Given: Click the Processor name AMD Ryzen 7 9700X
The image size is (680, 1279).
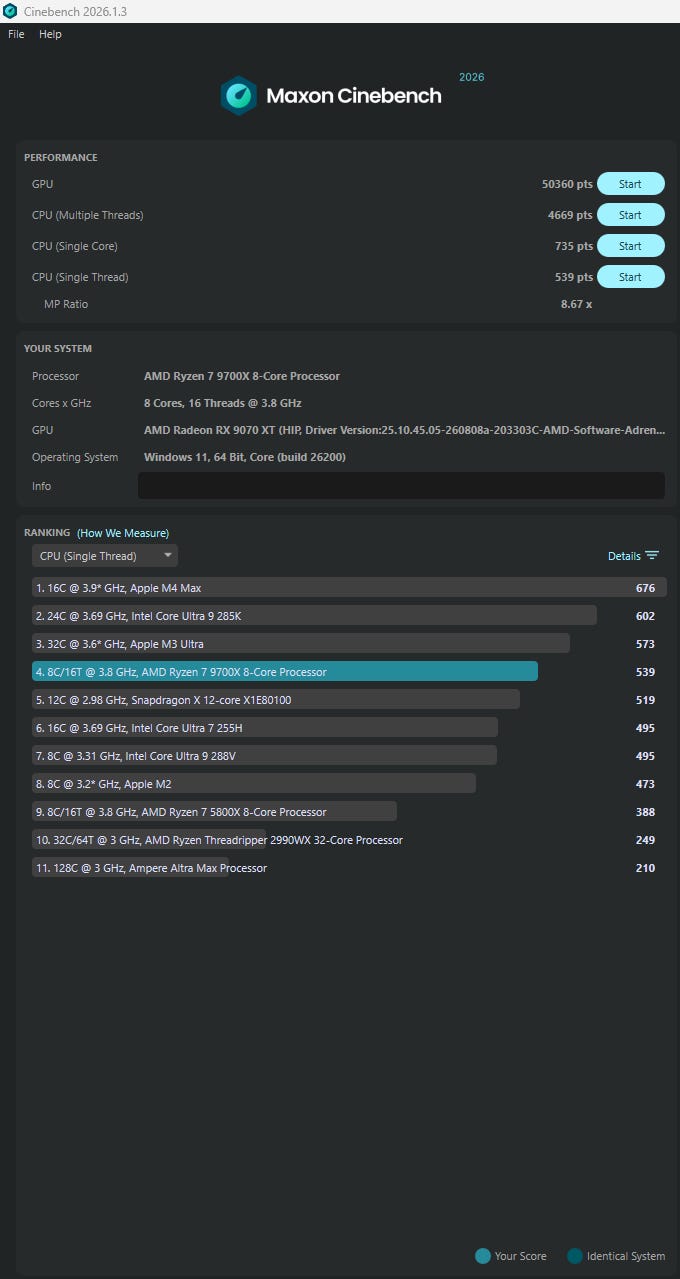Looking at the screenshot, I should [242, 376].
